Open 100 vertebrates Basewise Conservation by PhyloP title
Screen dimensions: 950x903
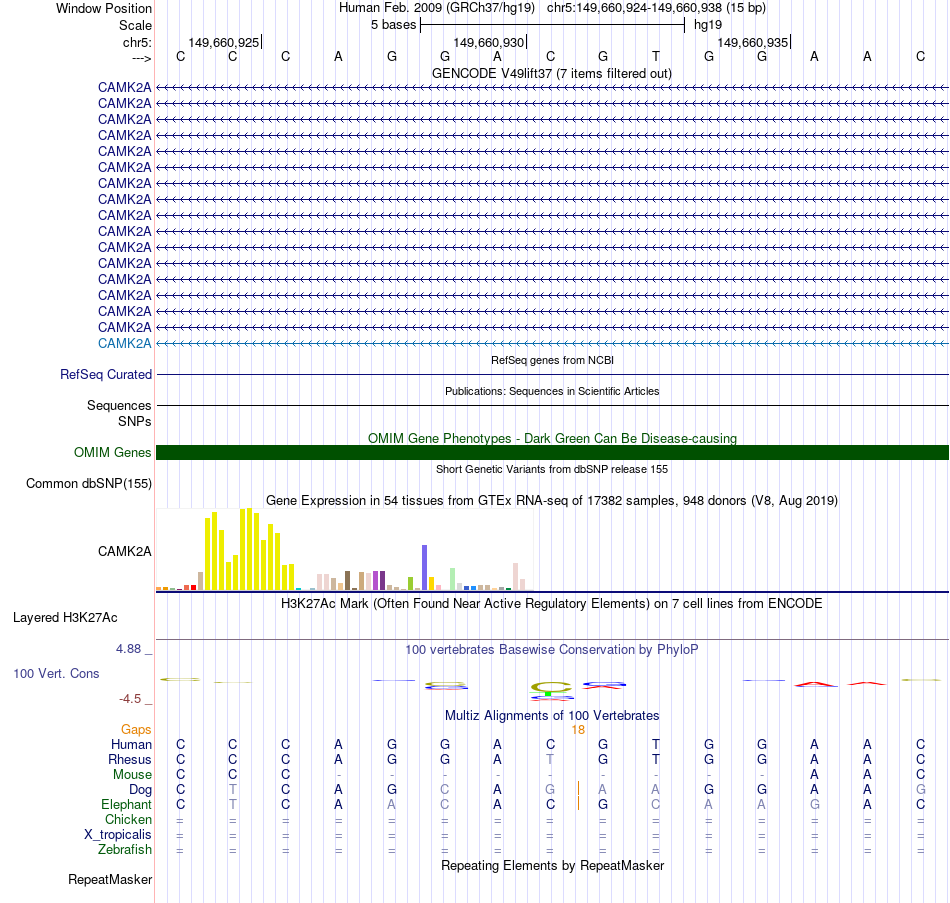coord(552,650)
